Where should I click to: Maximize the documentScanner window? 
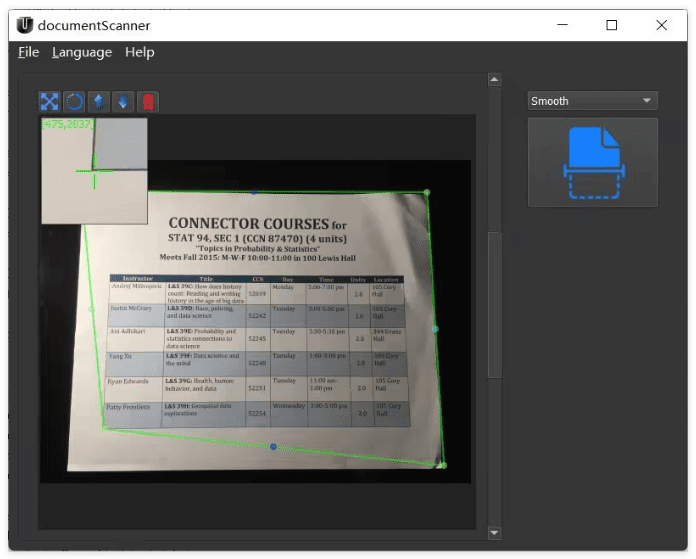tap(612, 25)
